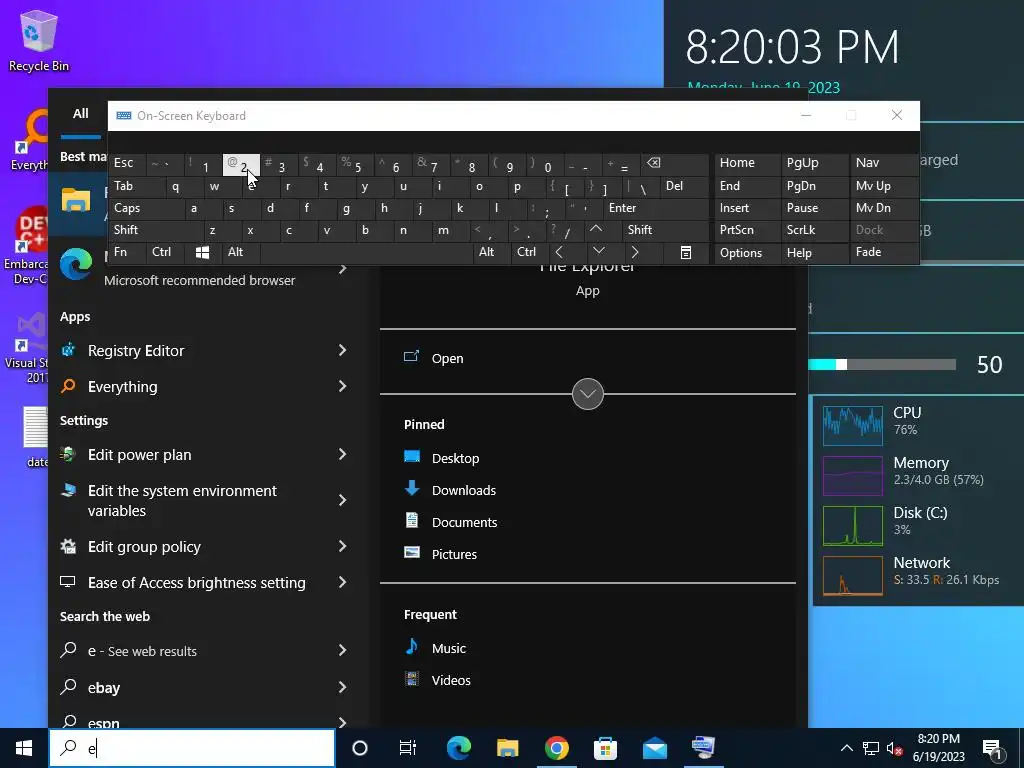Viewport: 1024px width, 768px height.
Task: Toggle the right Ctrl key
Action: [x=530, y=253]
